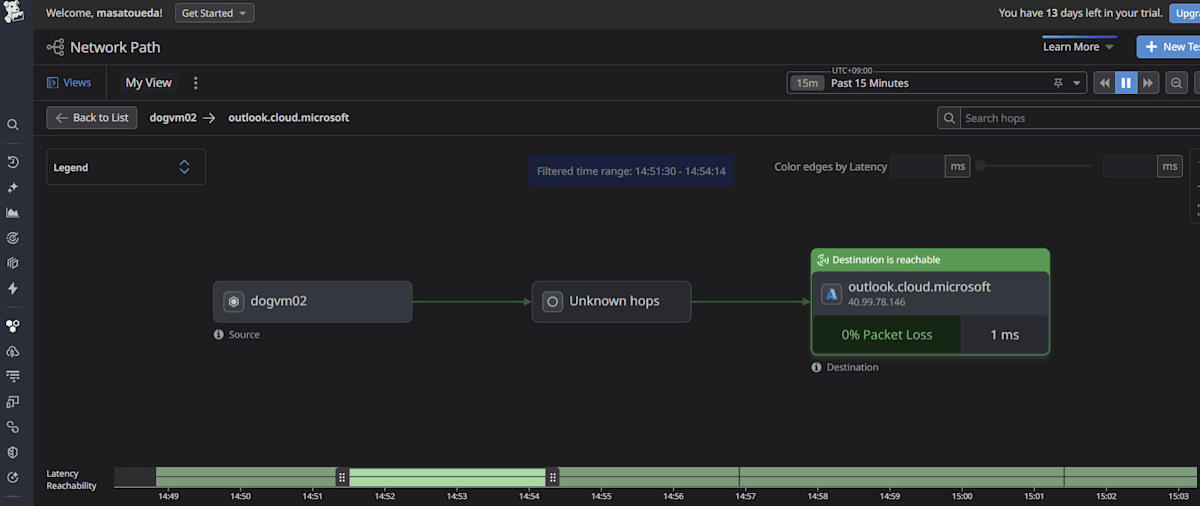Screen dimensions: 1200x506
Task: Click the 13 days left trial notice
Action: tap(1079, 13)
